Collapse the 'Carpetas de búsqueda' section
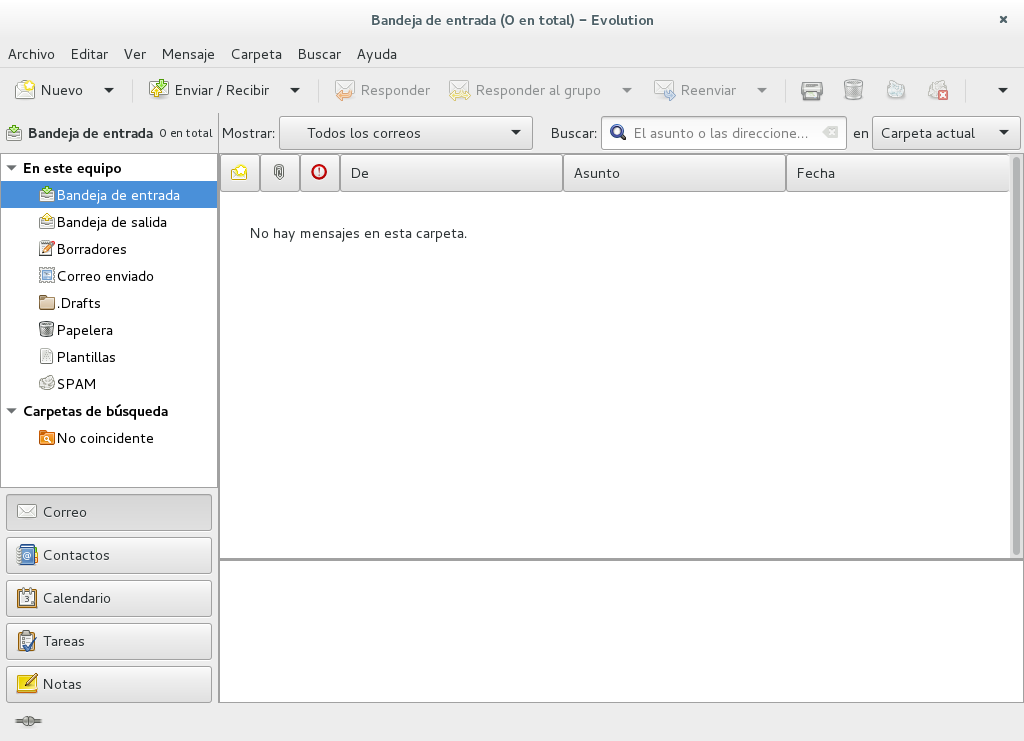 click(11, 411)
